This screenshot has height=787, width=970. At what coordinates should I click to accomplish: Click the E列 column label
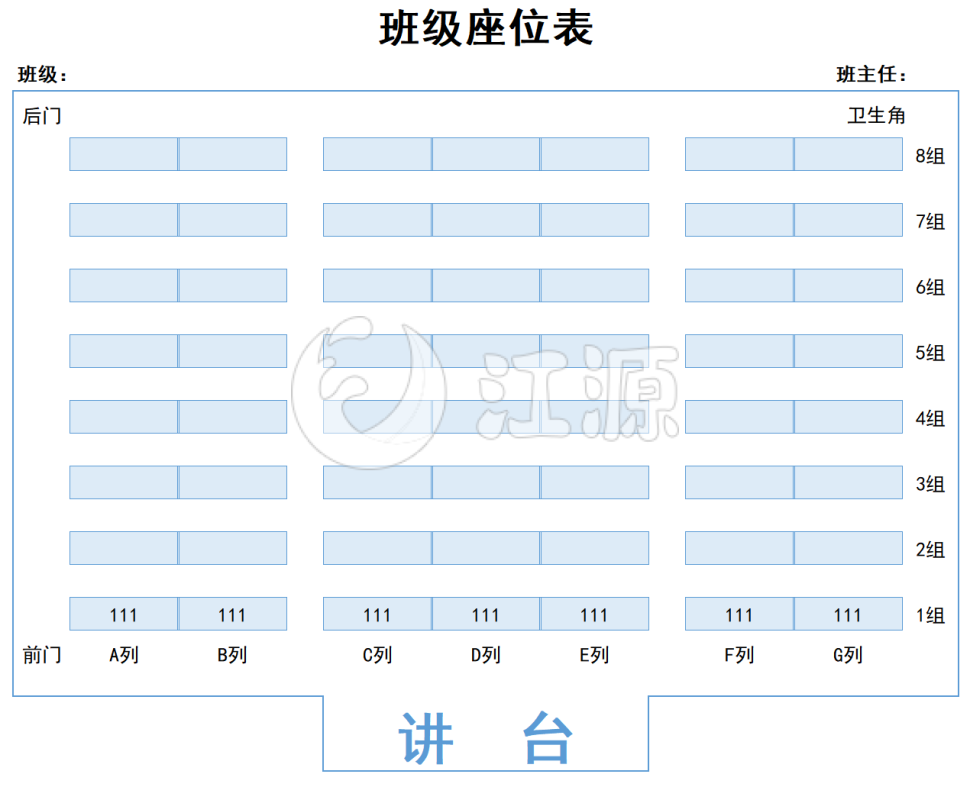(x=594, y=655)
